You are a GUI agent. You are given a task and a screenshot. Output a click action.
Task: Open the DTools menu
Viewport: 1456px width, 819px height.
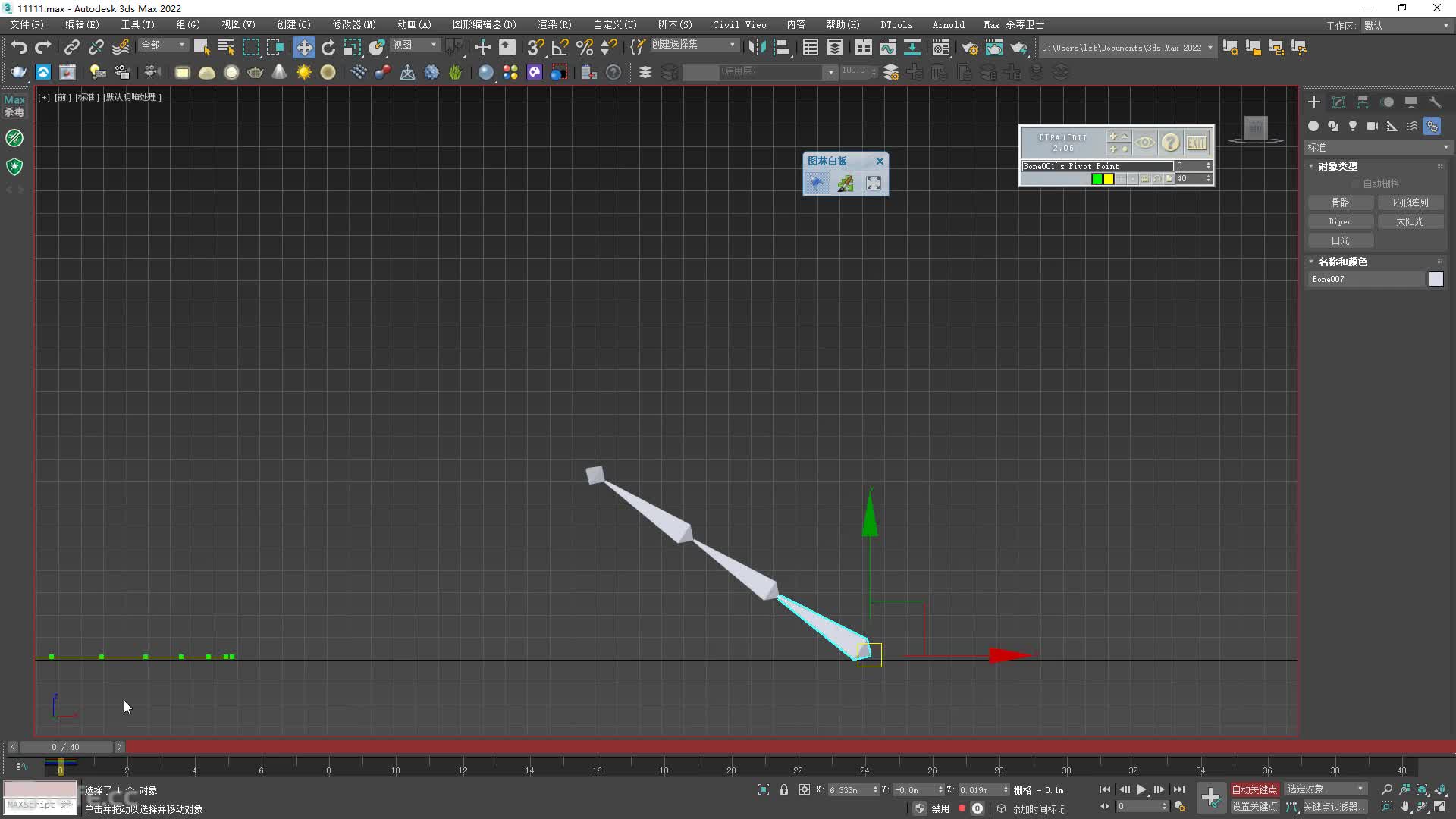point(896,25)
